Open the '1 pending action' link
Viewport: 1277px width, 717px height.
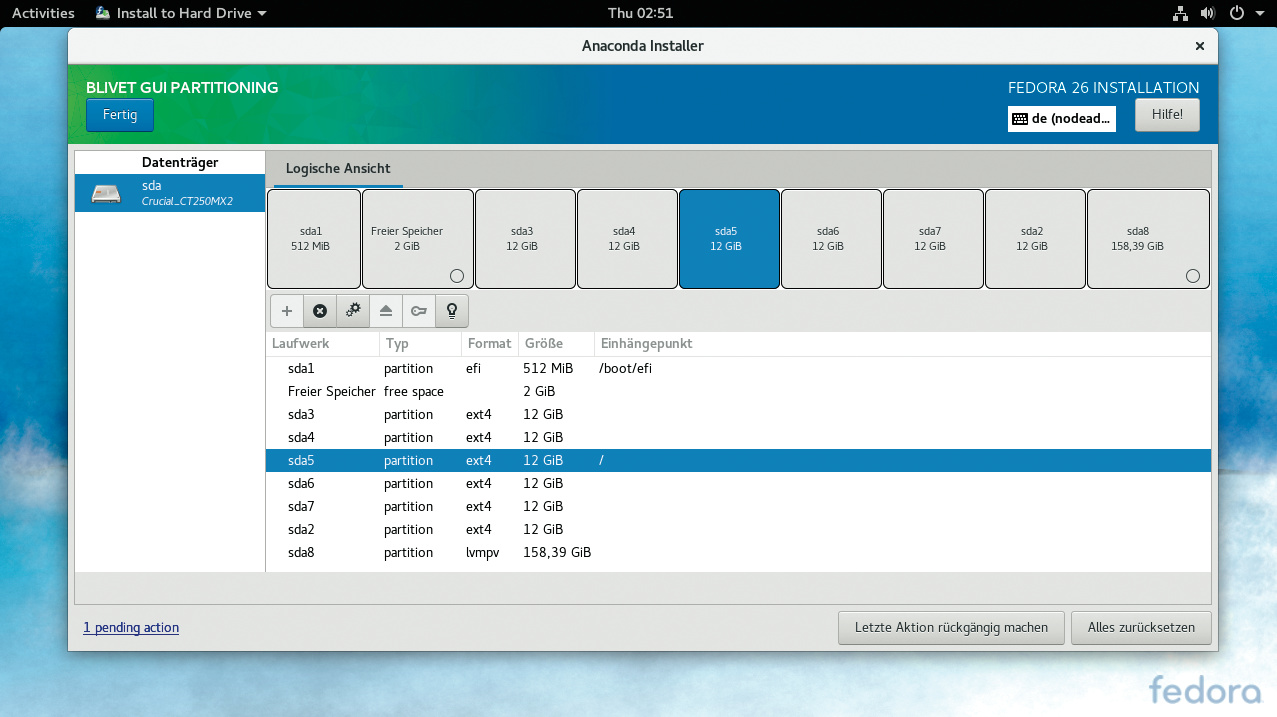pyautogui.click(x=131, y=628)
